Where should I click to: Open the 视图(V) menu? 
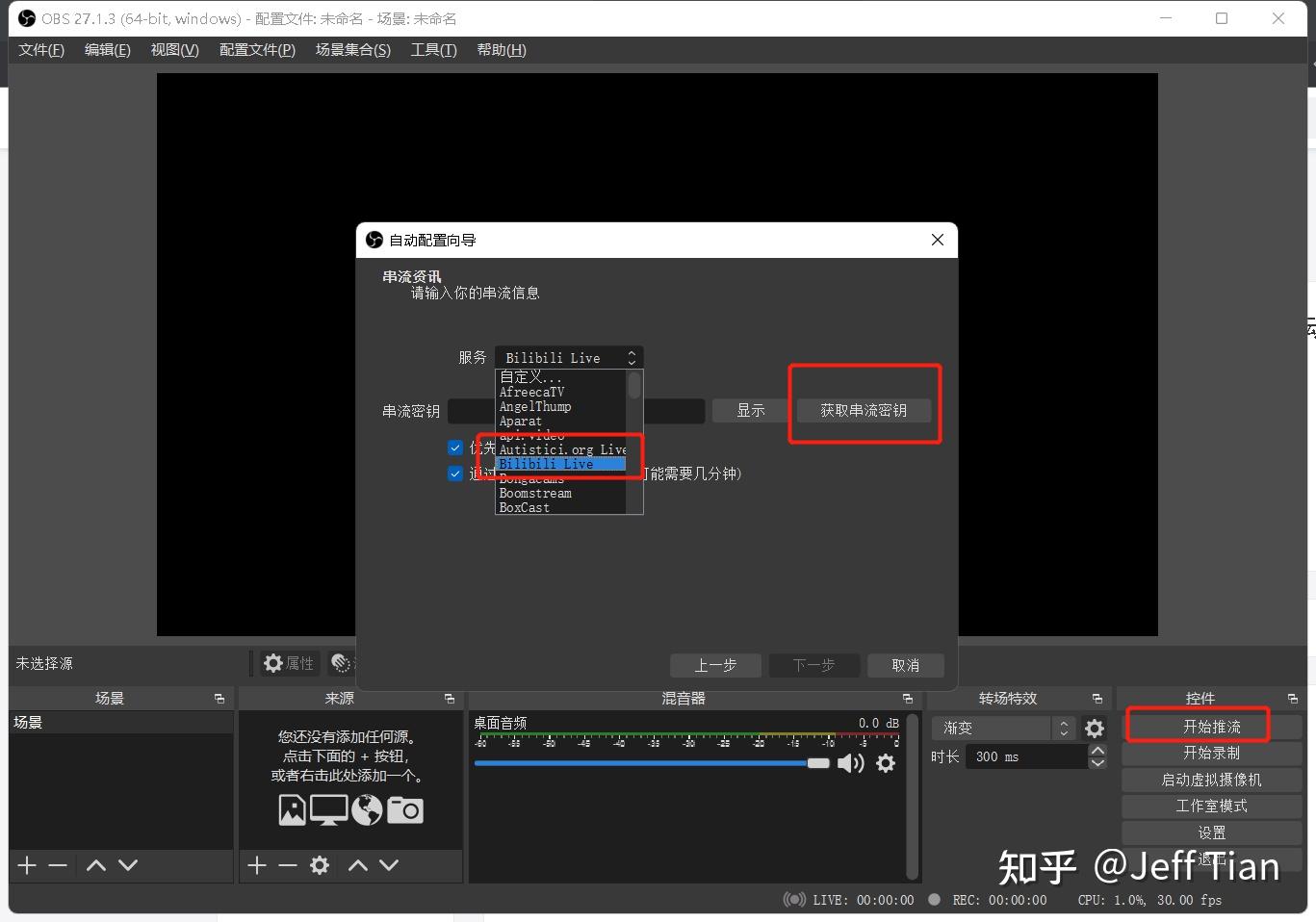click(174, 50)
